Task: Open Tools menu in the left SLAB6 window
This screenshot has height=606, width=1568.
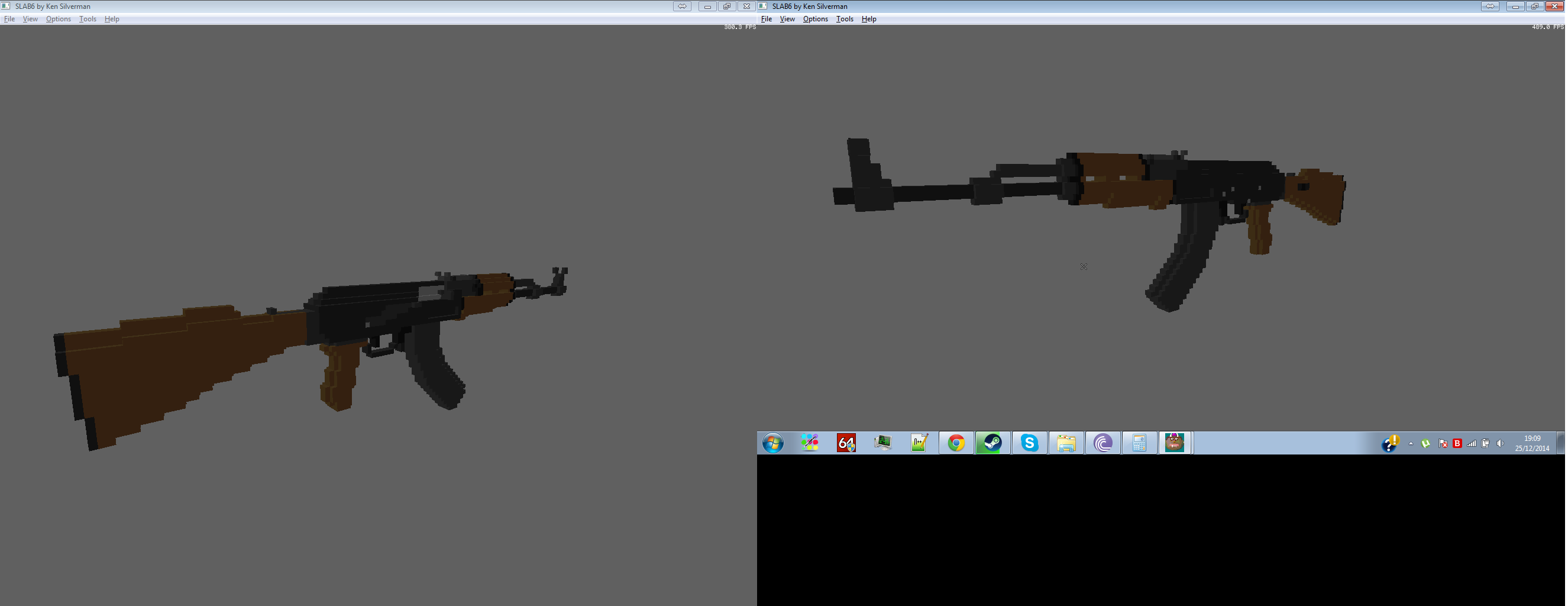Action: click(88, 19)
